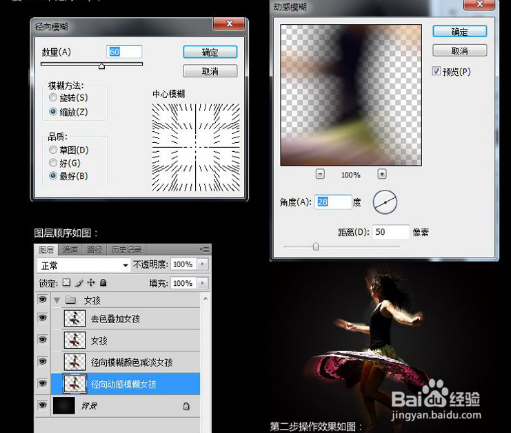Hide the 背景 background layer
The width and height of the screenshot is (511, 433).
[43, 405]
